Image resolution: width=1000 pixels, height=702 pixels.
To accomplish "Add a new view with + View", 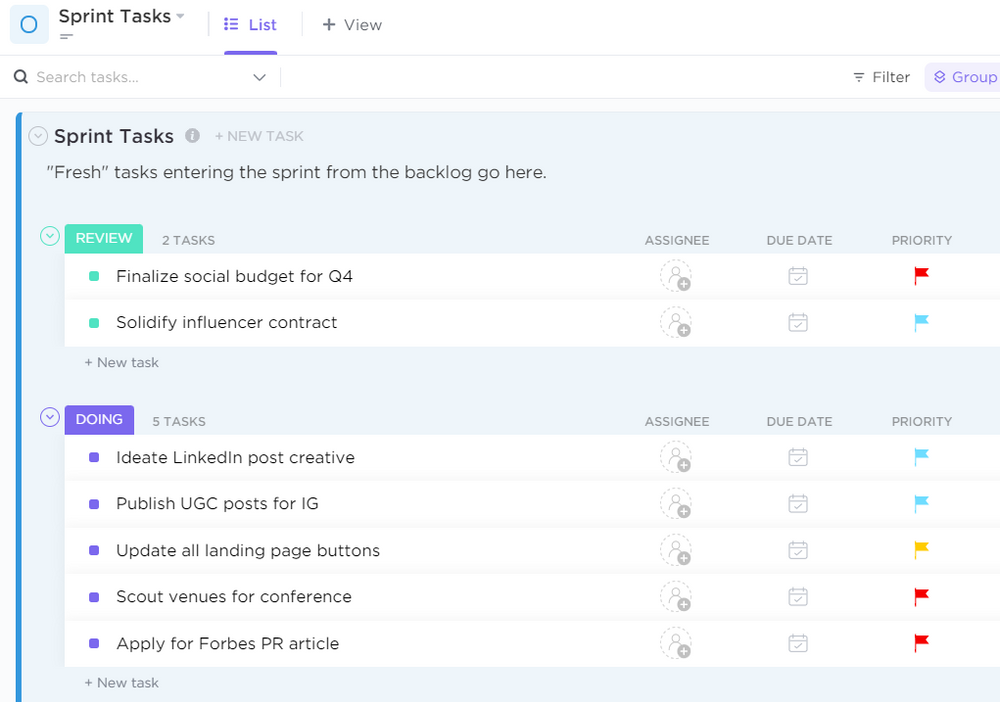I will click(x=352, y=25).
